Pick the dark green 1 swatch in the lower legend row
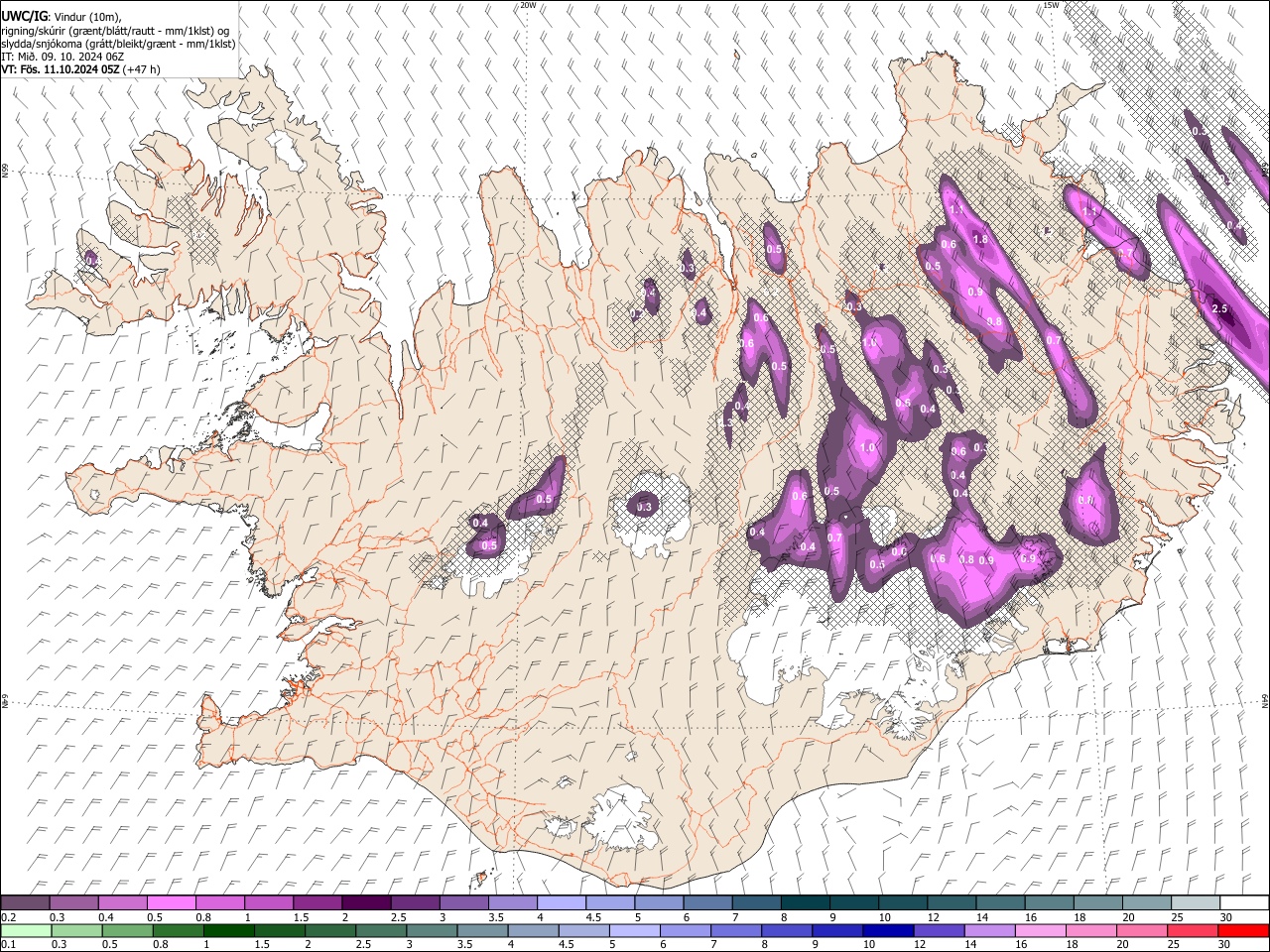Screen dimensions: 1270x952 [228, 930]
